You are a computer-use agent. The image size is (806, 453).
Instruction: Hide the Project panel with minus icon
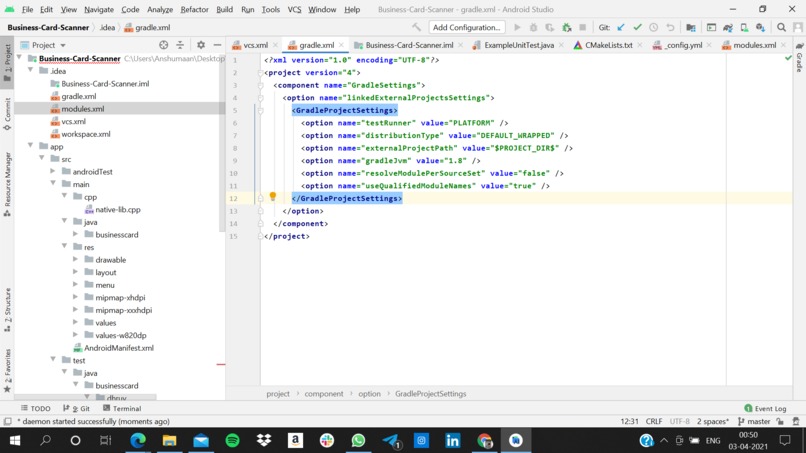point(217,45)
